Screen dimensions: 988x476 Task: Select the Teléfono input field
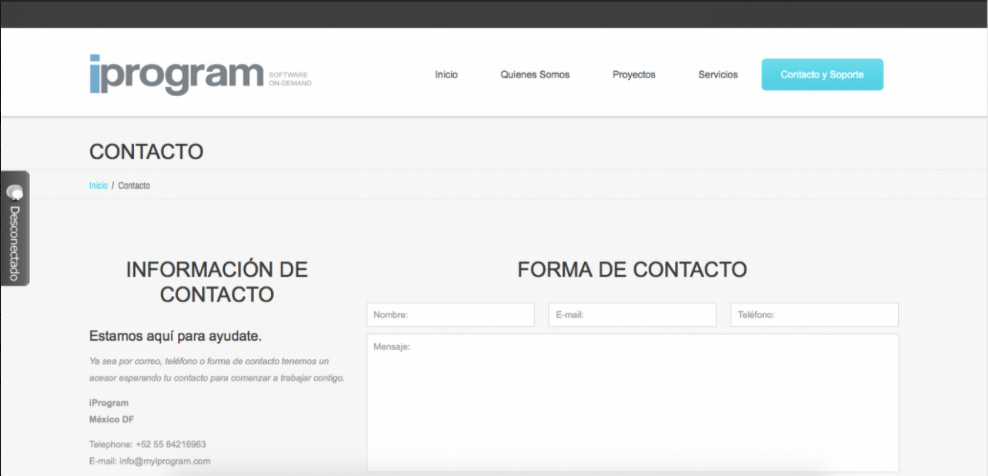click(814, 315)
